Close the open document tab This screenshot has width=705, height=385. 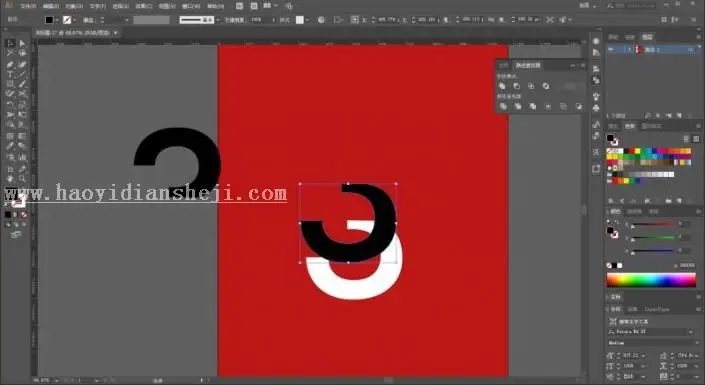click(x=116, y=33)
